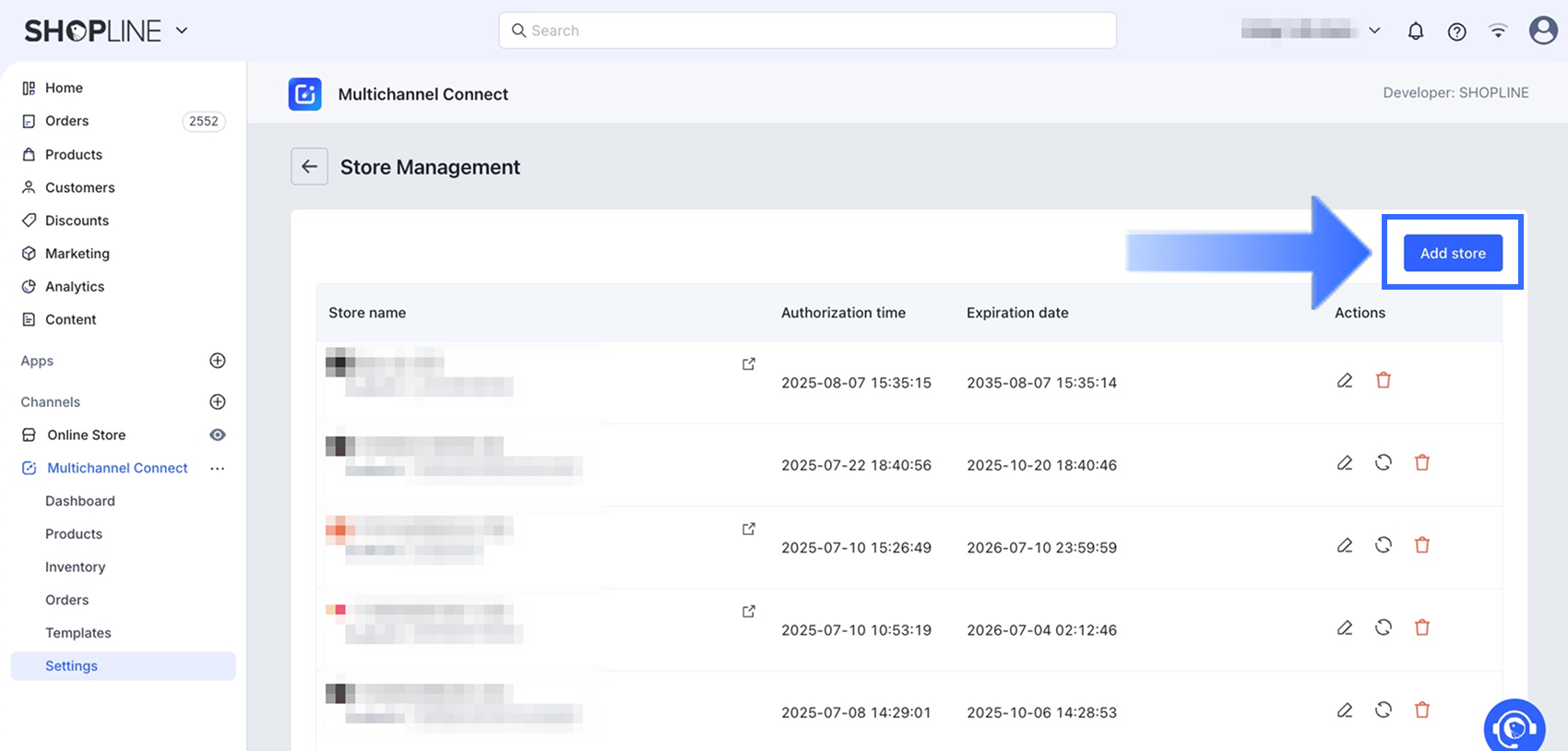This screenshot has width=1568, height=751.
Task: Add a channel with plus icon
Action: (x=218, y=402)
